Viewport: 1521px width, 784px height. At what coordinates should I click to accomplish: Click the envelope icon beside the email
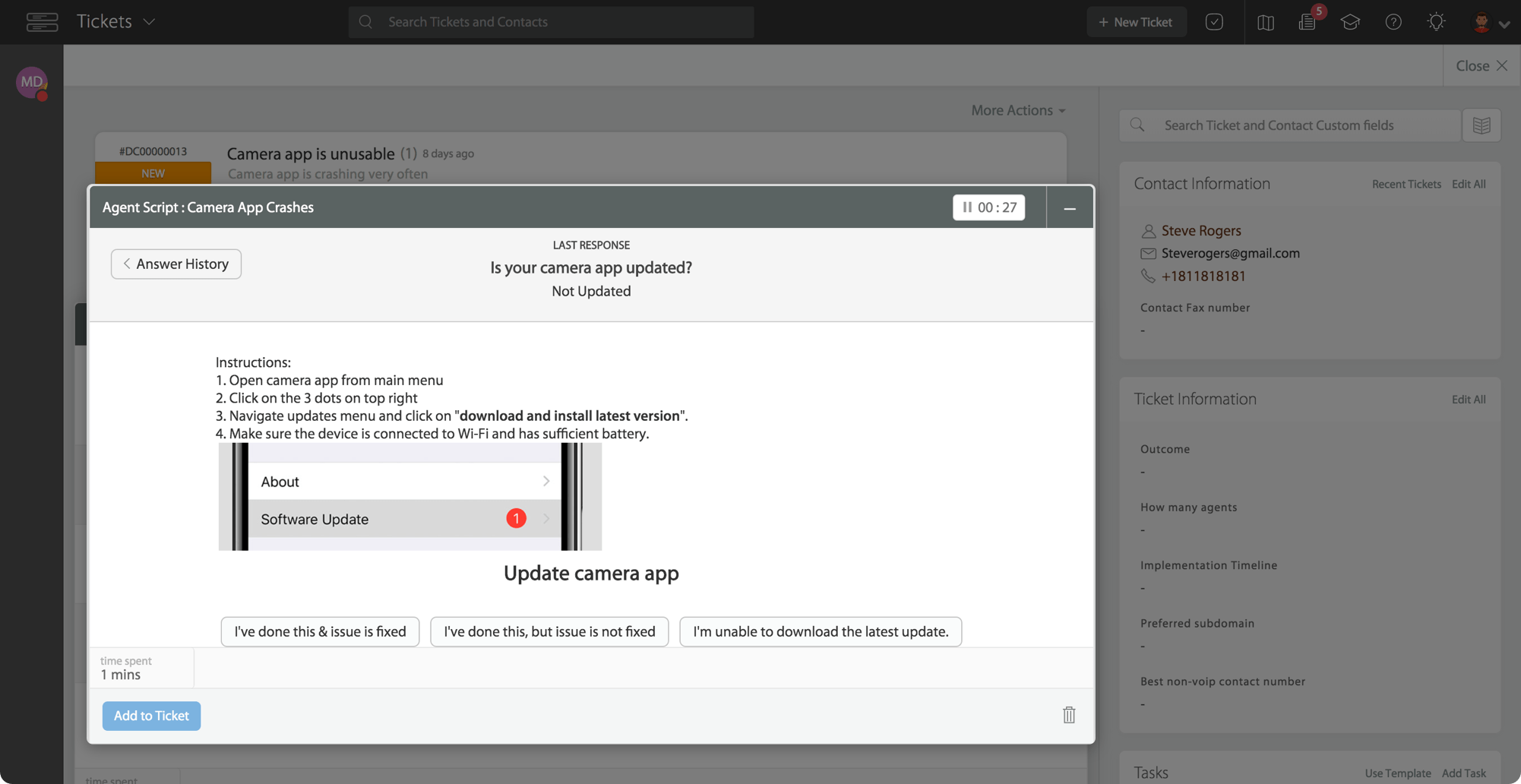click(x=1148, y=253)
